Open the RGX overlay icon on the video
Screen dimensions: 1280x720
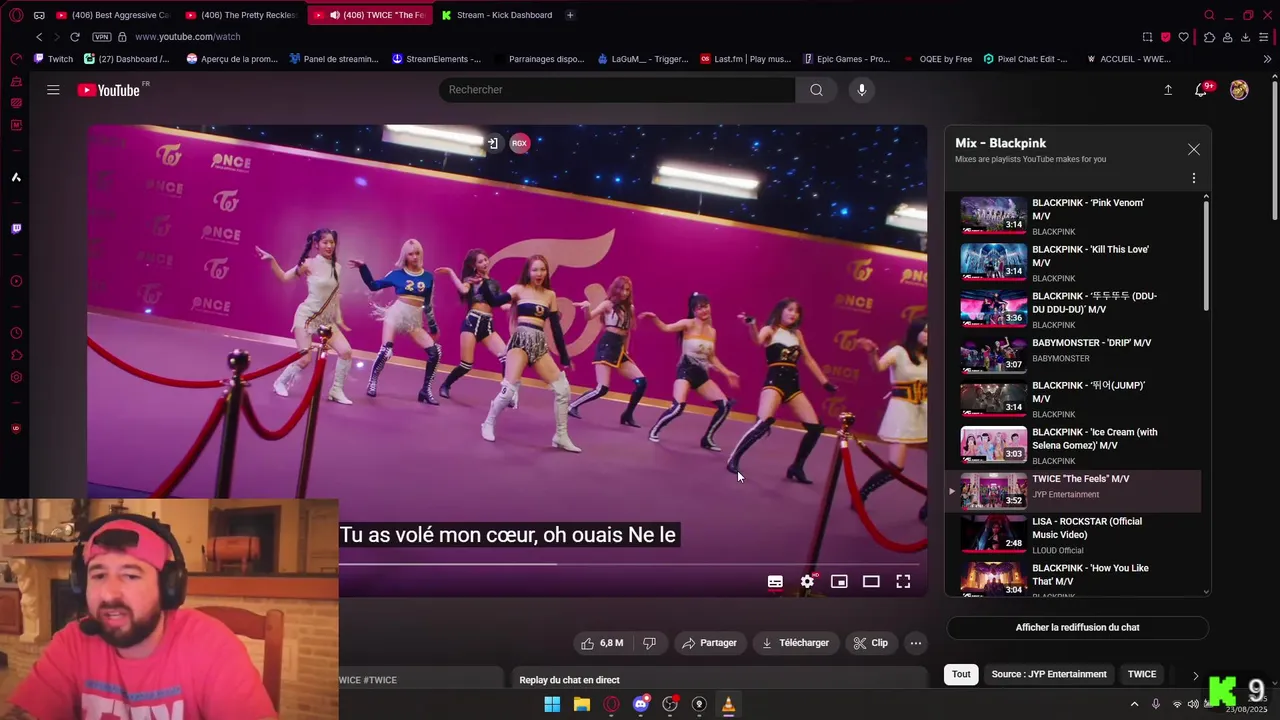coord(519,143)
